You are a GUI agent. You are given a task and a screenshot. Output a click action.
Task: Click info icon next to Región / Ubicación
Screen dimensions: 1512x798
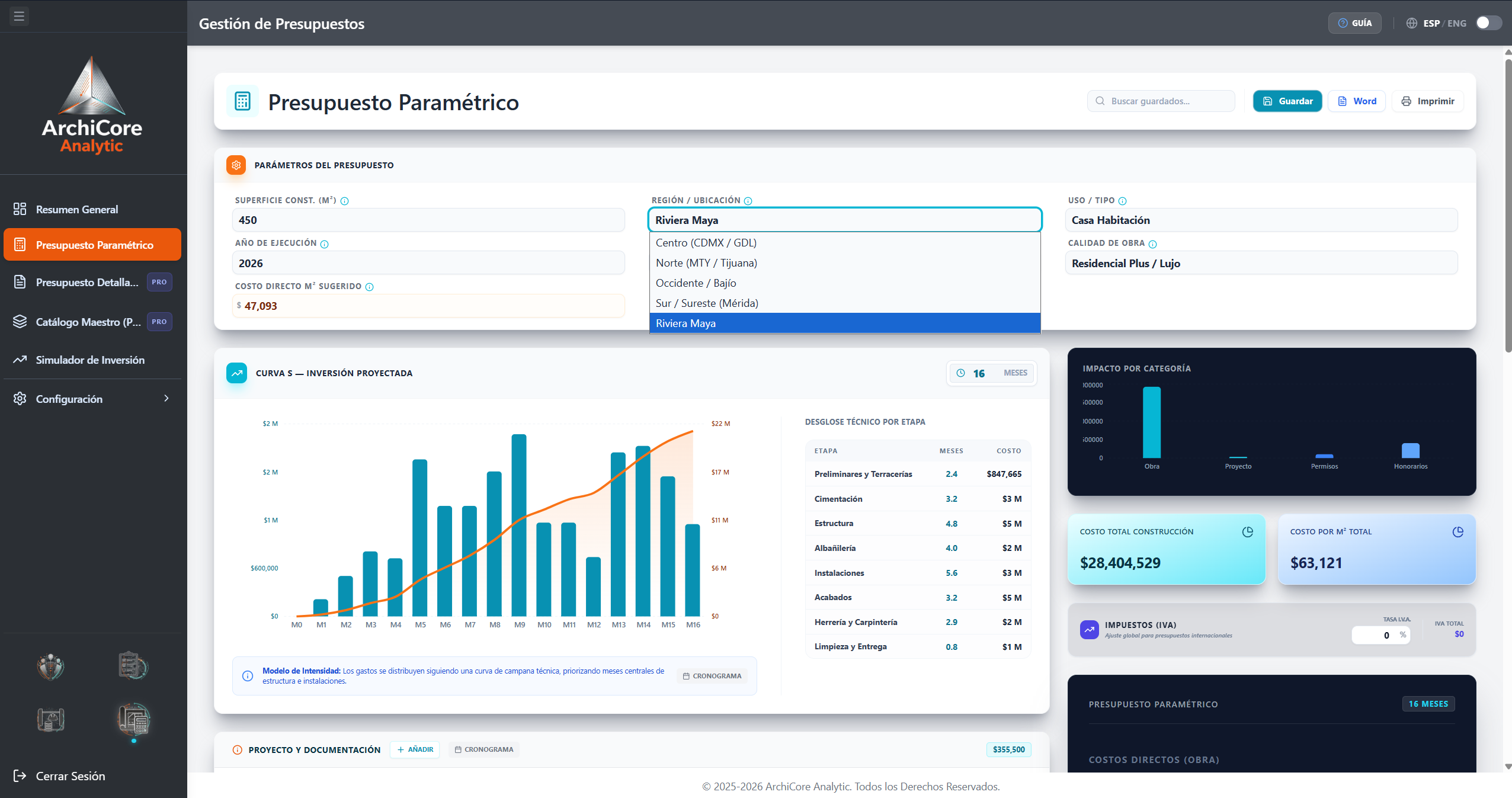tap(748, 201)
